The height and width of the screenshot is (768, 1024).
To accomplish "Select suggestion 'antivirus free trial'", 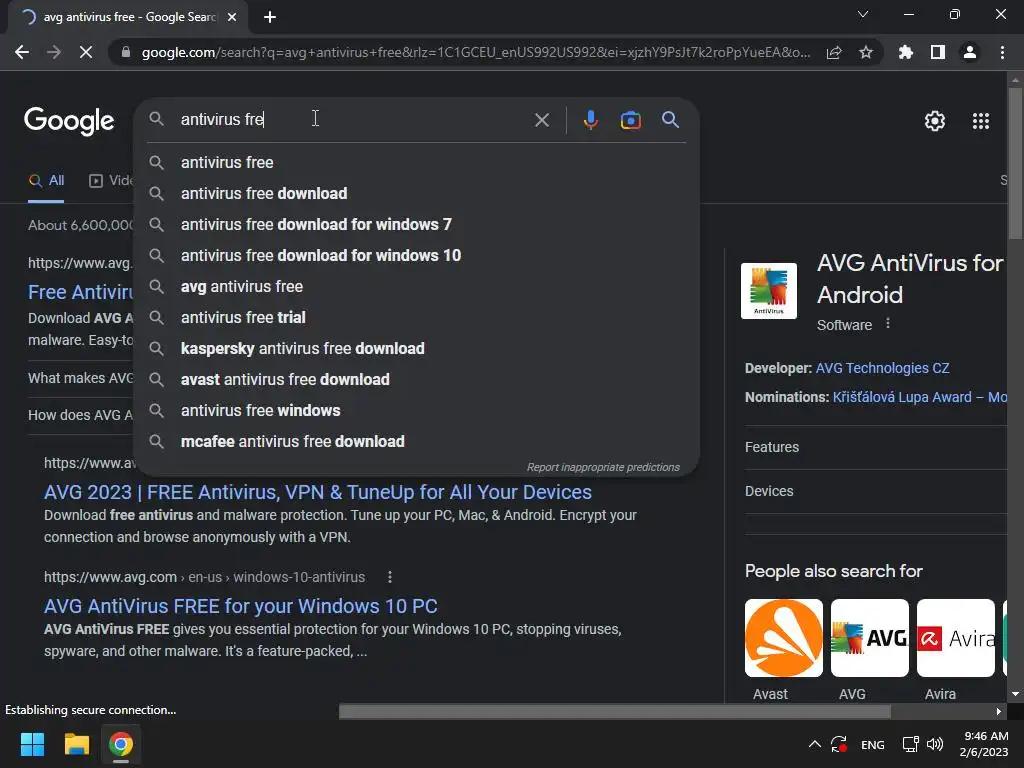I will [417, 317].
